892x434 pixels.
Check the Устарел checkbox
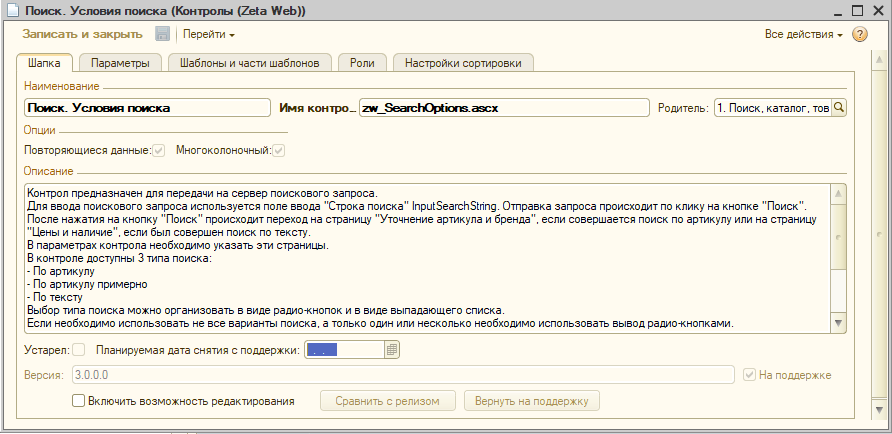[79, 350]
